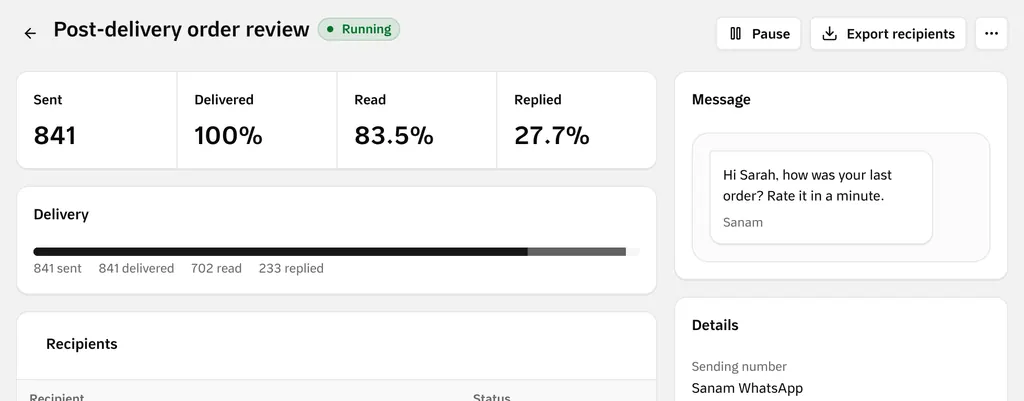Click the 841 delivered label
Image resolution: width=1024 pixels, height=401 pixels.
click(136, 268)
